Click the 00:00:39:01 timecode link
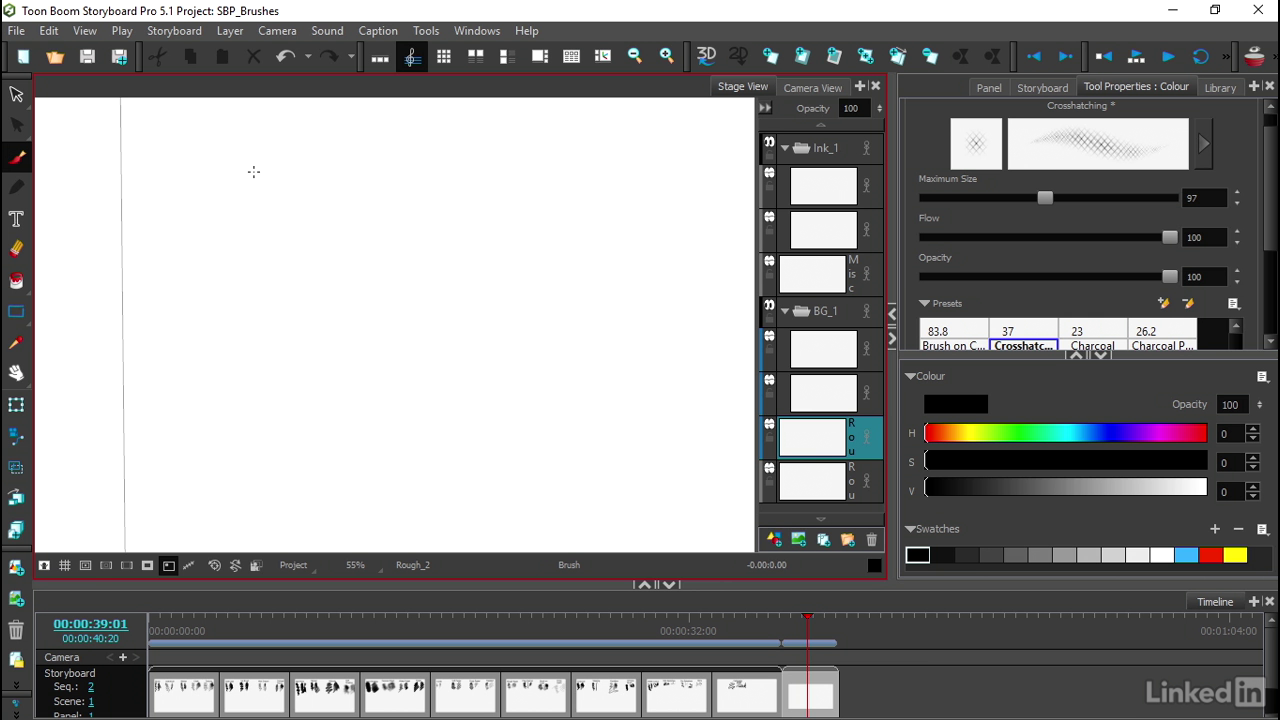The image size is (1280, 720). (x=90, y=624)
